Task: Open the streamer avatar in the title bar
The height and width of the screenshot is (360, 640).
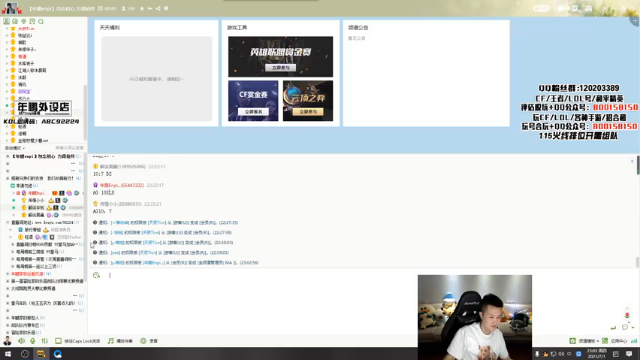Action: (11, 7)
